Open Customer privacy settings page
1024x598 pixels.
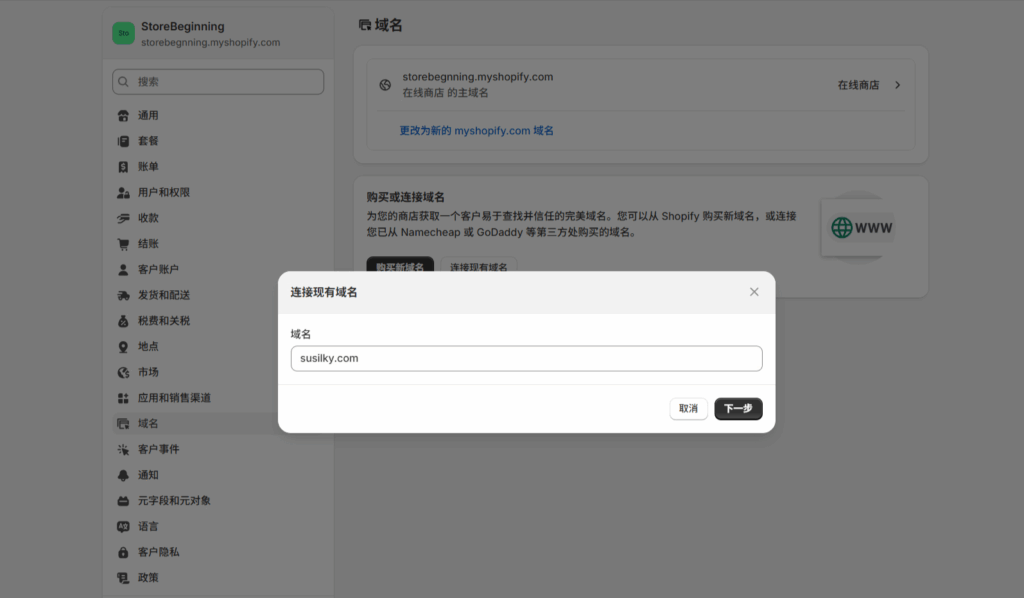click(x=158, y=552)
